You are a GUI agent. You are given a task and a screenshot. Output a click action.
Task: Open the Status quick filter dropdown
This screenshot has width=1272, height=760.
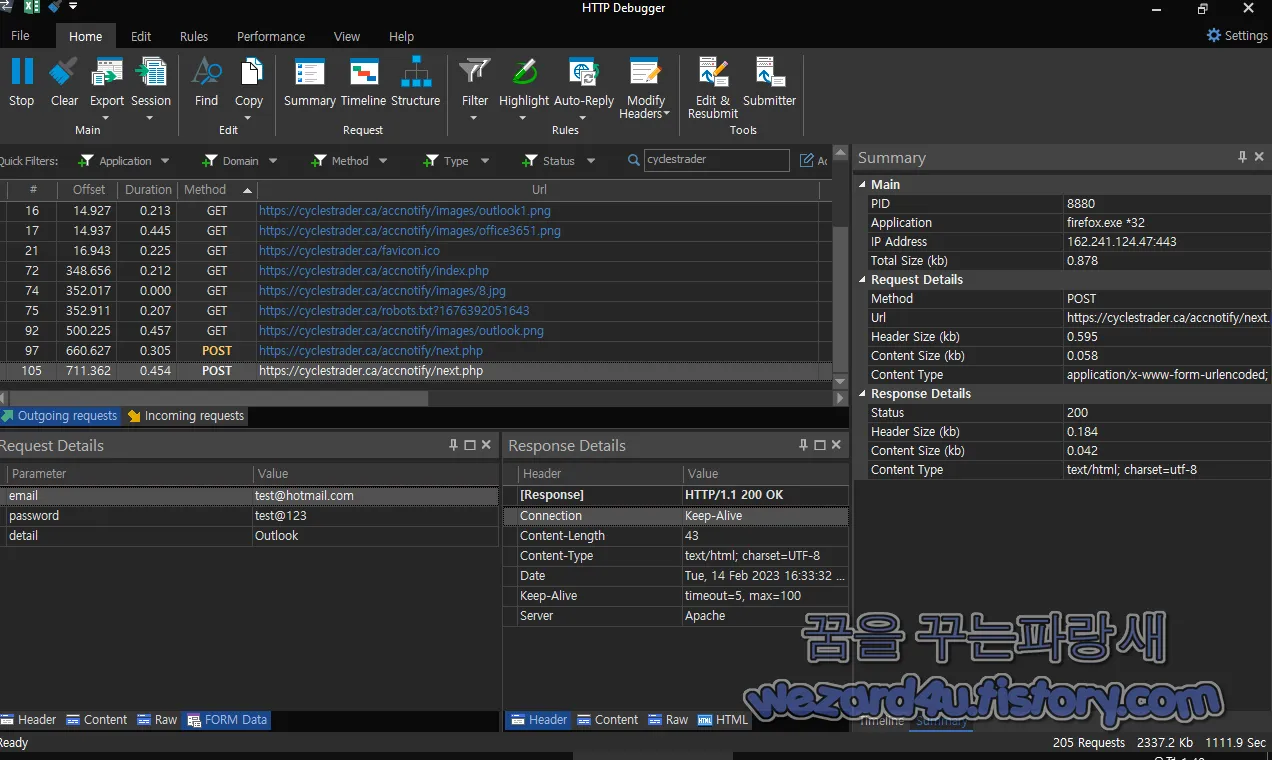point(590,161)
